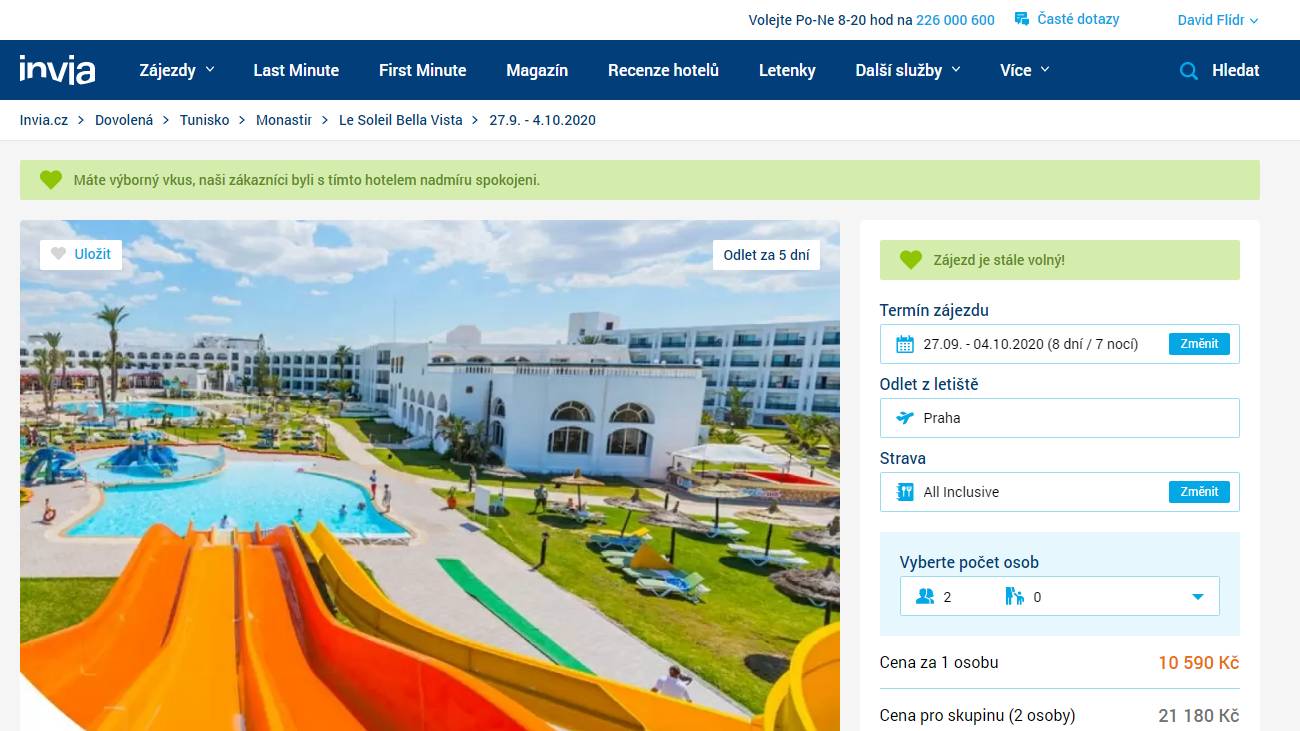Go to Recenze hotelů
1300x731 pixels.
[663, 70]
